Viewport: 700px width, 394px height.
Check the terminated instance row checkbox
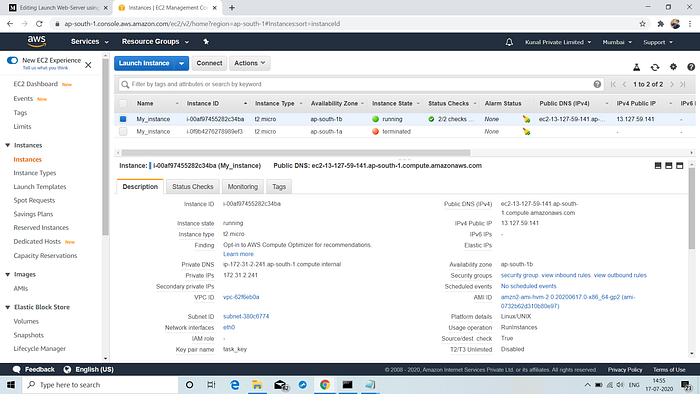tap(123, 132)
